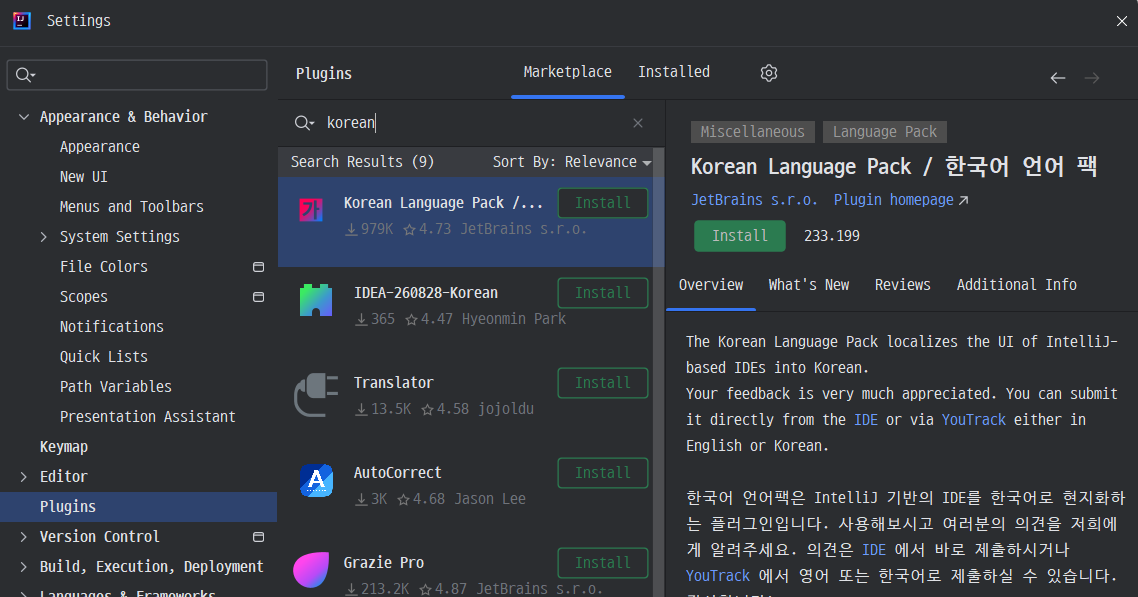Install Korean Language Pack from the list
The height and width of the screenshot is (597, 1138).
tap(602, 203)
